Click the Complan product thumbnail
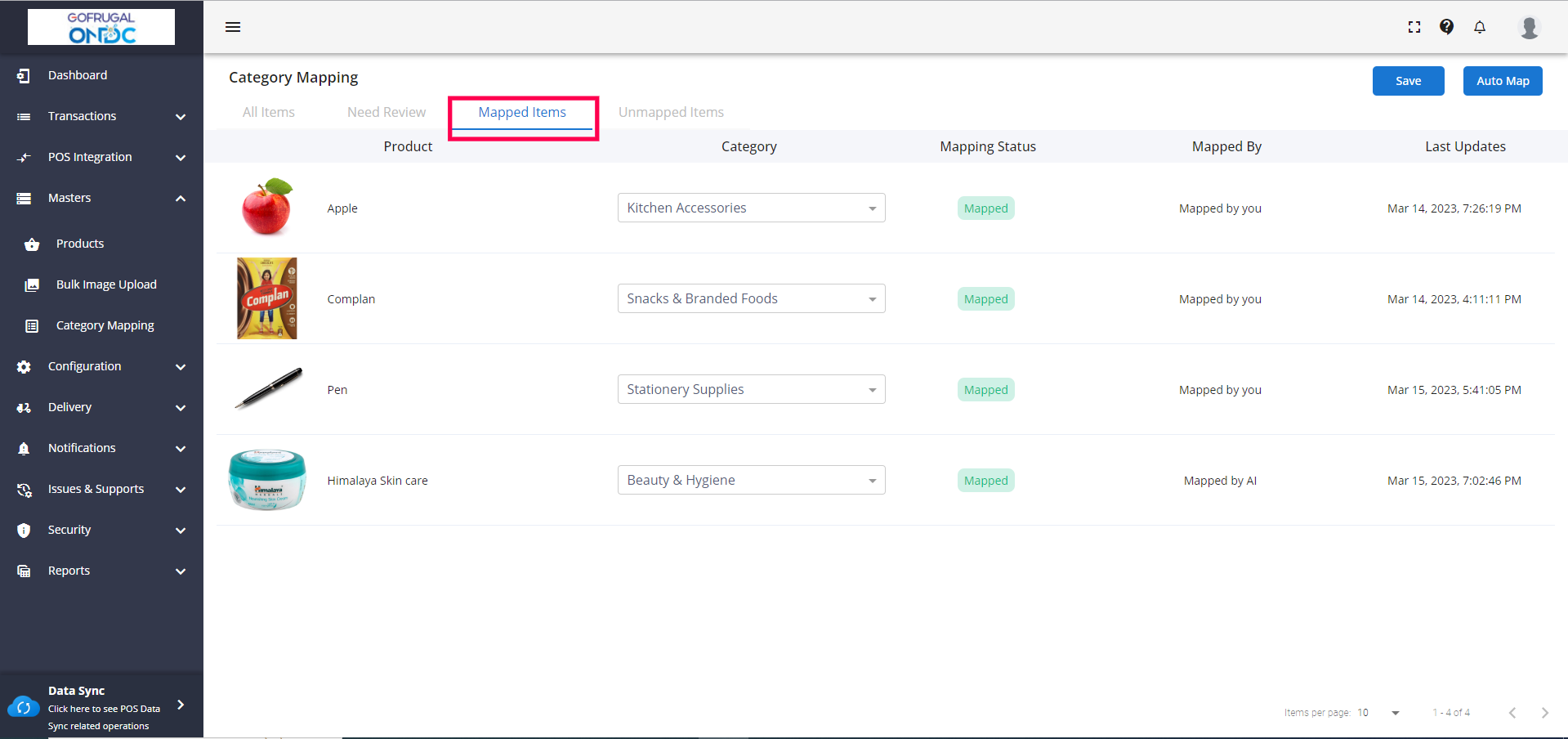Screen dimensions: 1568x739 [267, 298]
